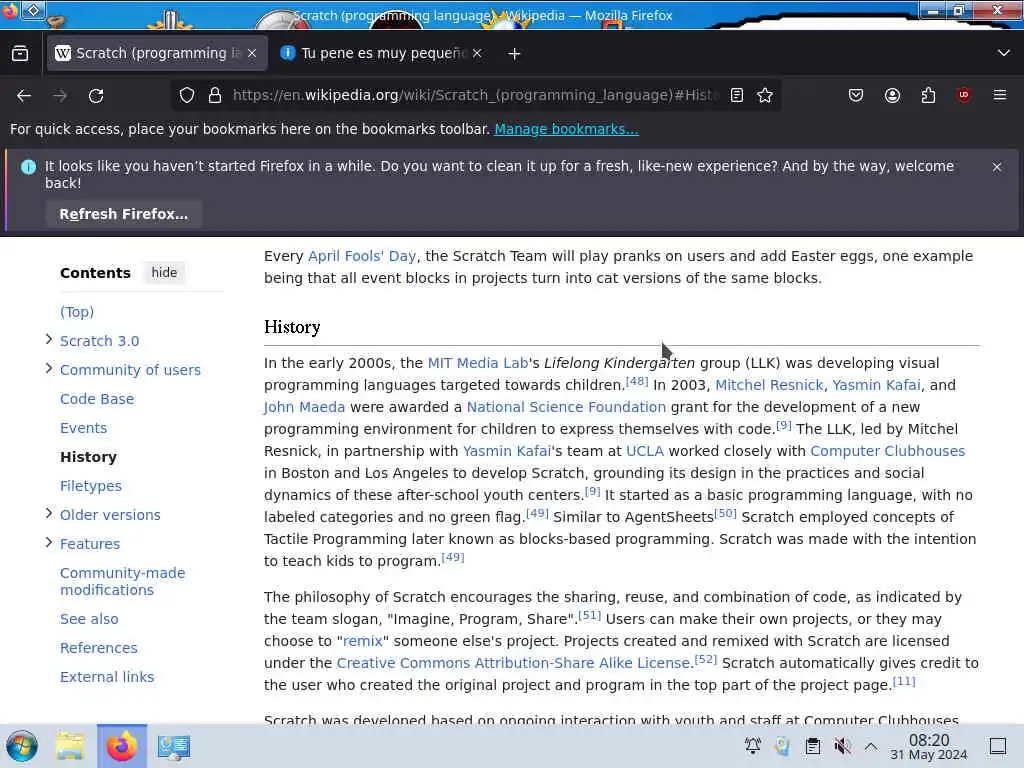Open uBlock Origin extension icon

pyautogui.click(x=963, y=95)
